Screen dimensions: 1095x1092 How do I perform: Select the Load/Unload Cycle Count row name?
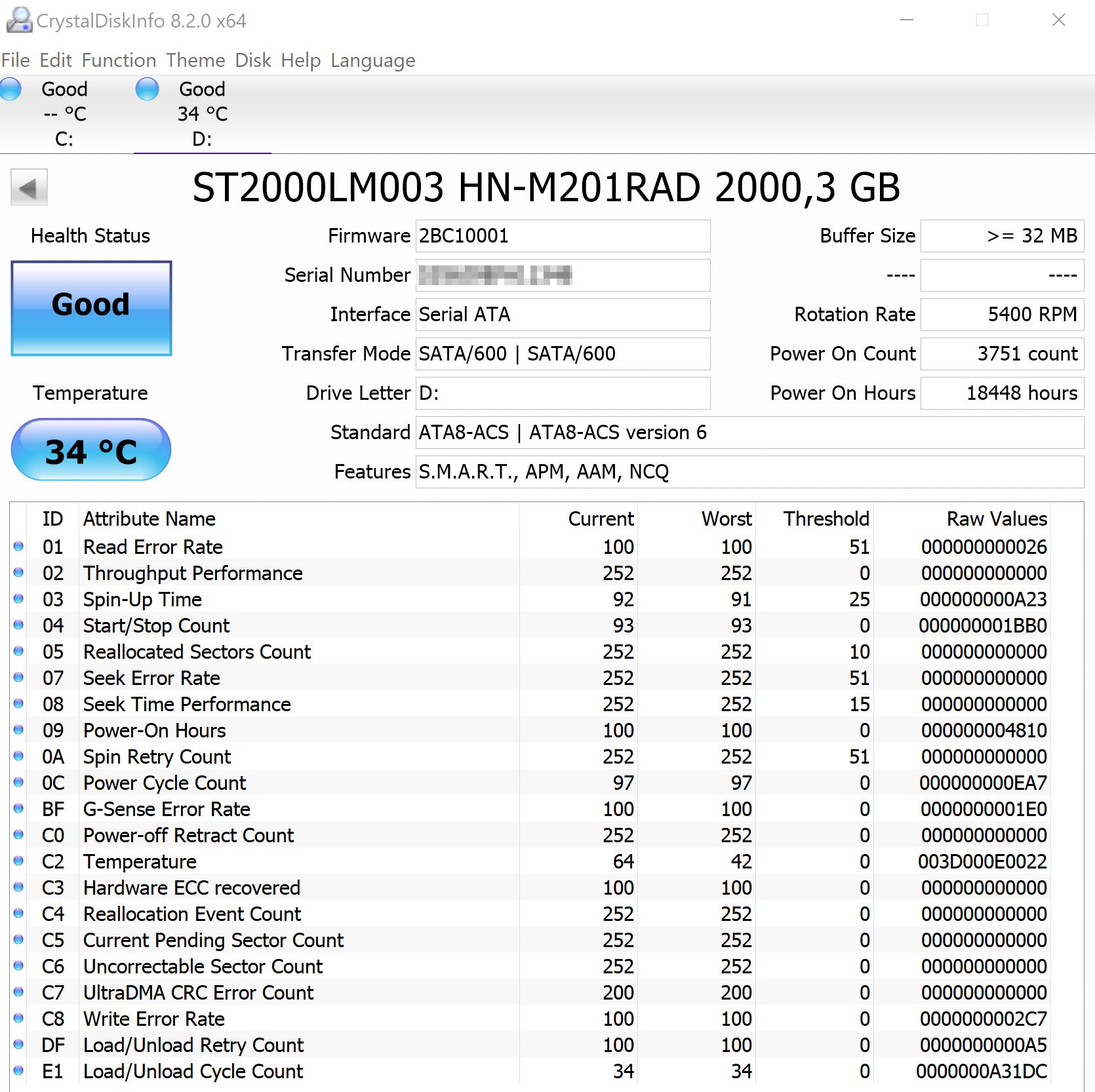pyautogui.click(x=193, y=1071)
